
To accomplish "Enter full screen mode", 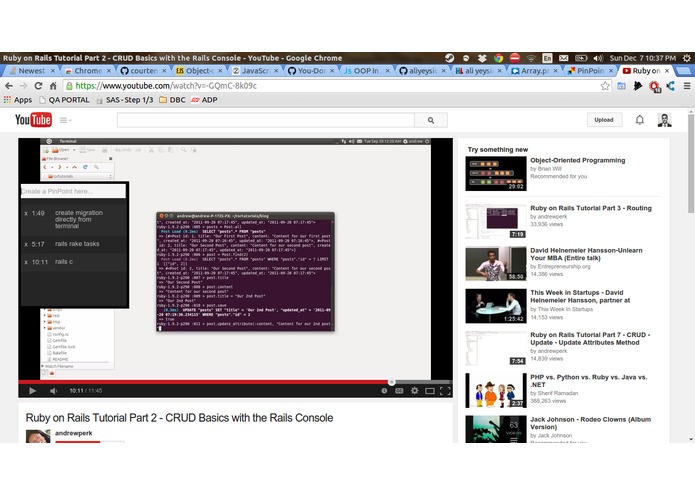I will tap(445, 391).
